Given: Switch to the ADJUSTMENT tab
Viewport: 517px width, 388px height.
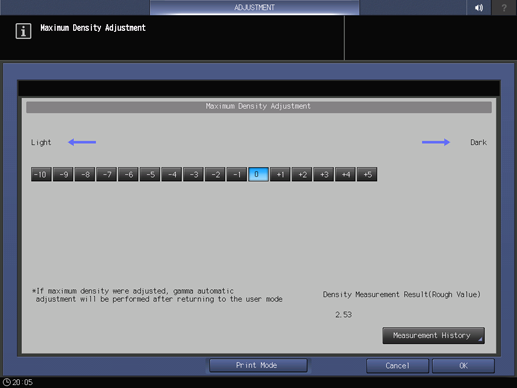Looking at the screenshot, I should [254, 7].
